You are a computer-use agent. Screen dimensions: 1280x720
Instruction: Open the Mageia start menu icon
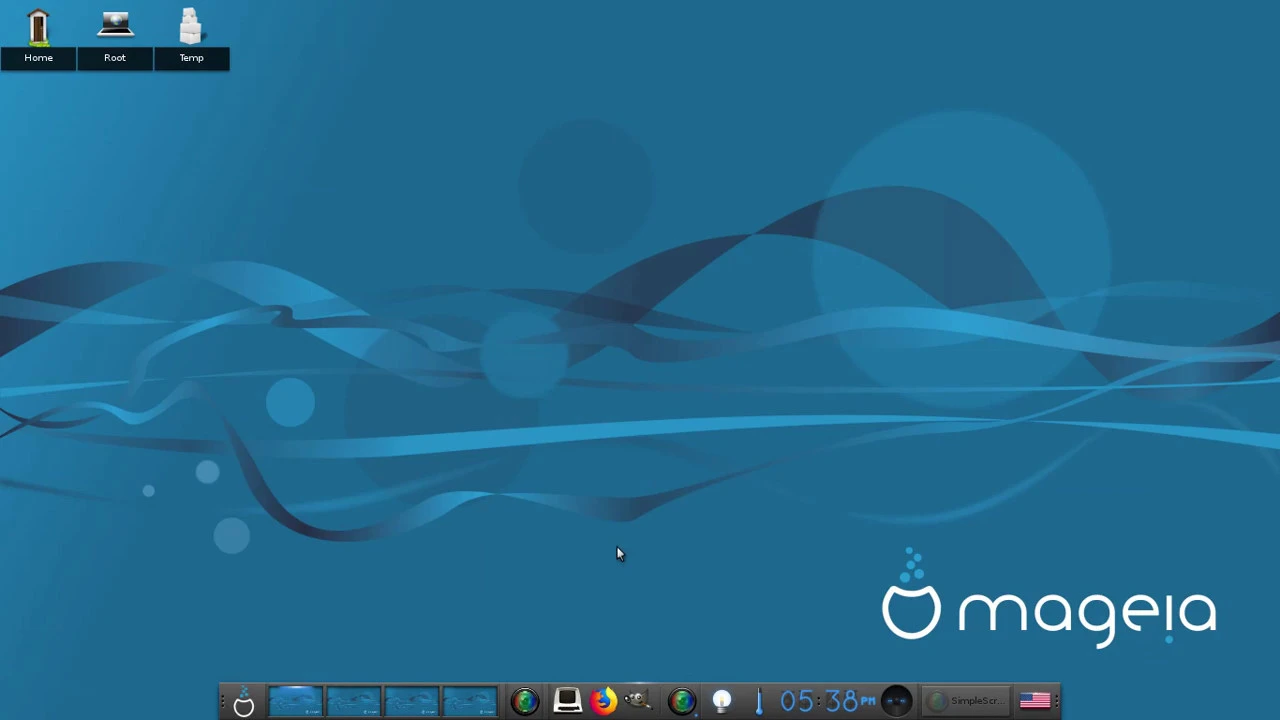click(x=243, y=702)
